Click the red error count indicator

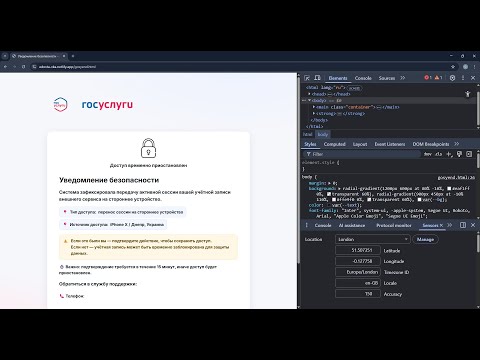pos(428,78)
